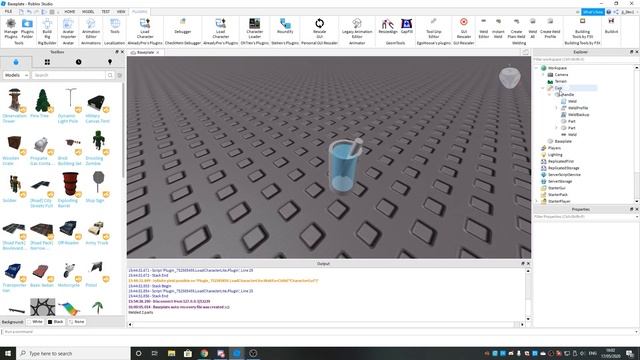Collapse the Handle node in Explorer

click(550, 94)
